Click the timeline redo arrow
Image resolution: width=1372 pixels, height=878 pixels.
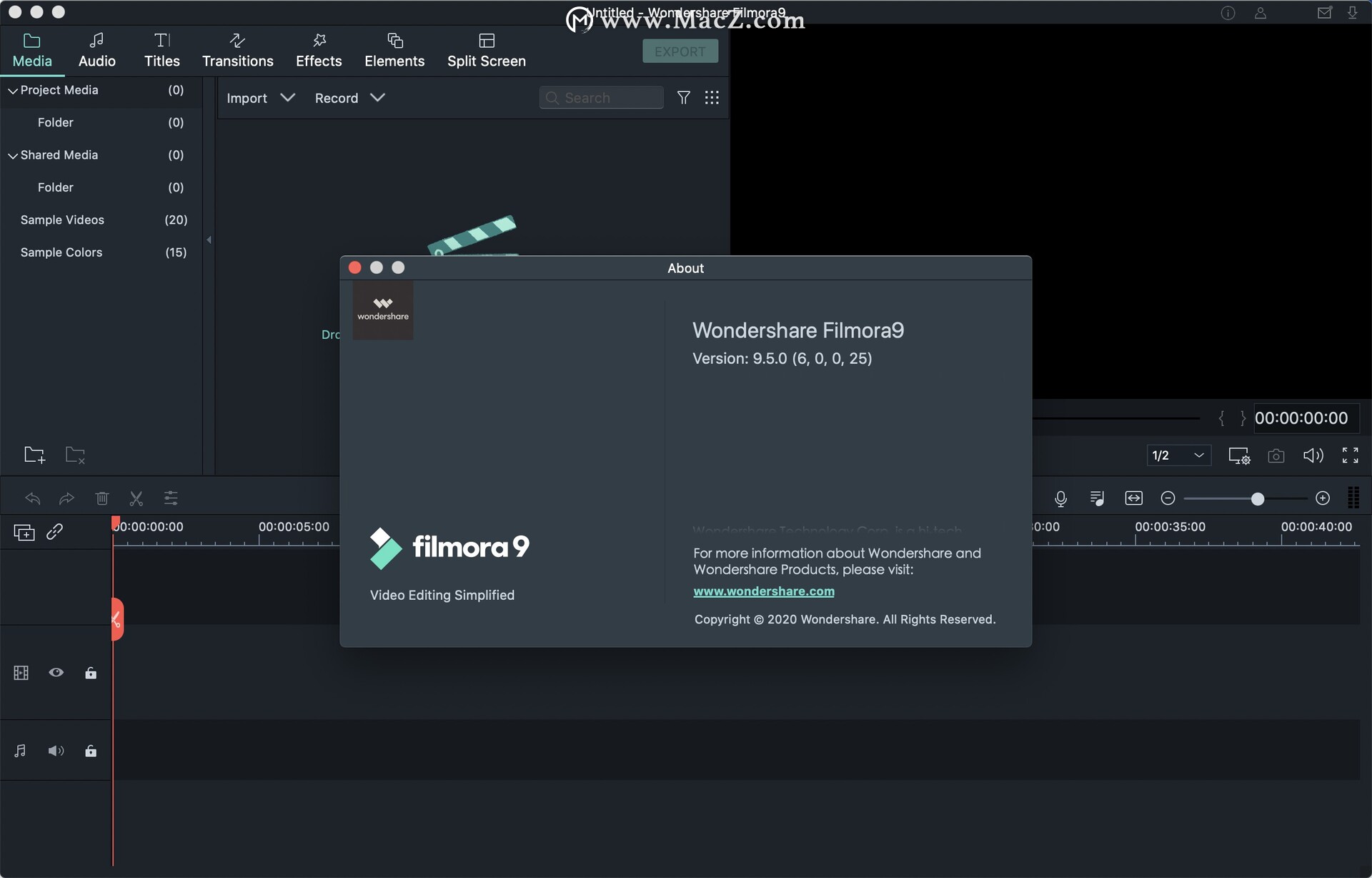pos(66,498)
